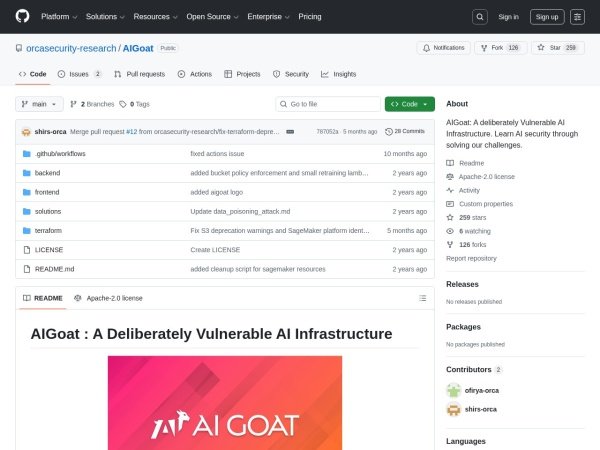Click the GitHub Octocat logo
600x450 pixels.
point(23,16)
